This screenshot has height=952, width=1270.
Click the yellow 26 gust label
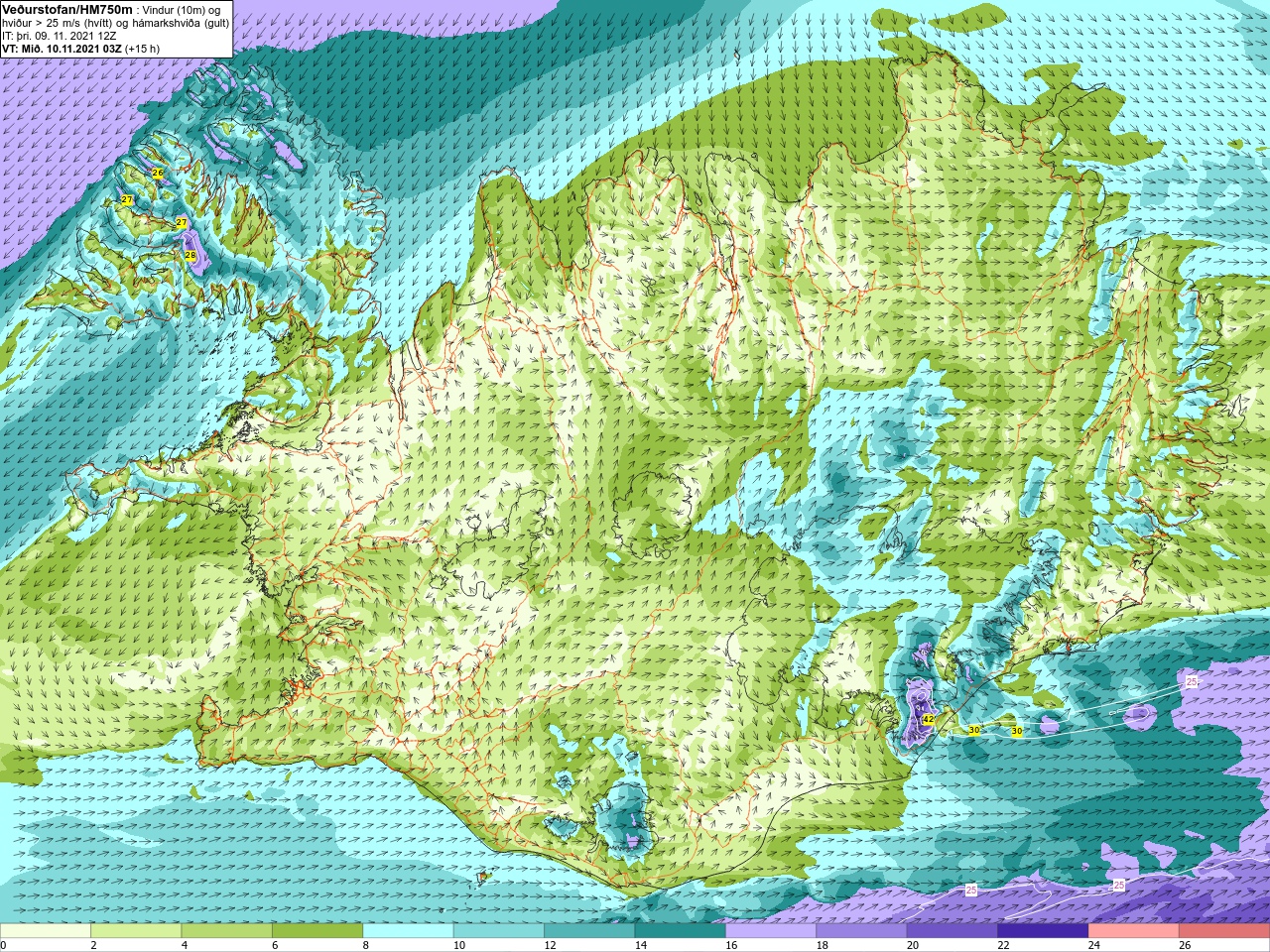point(158,173)
